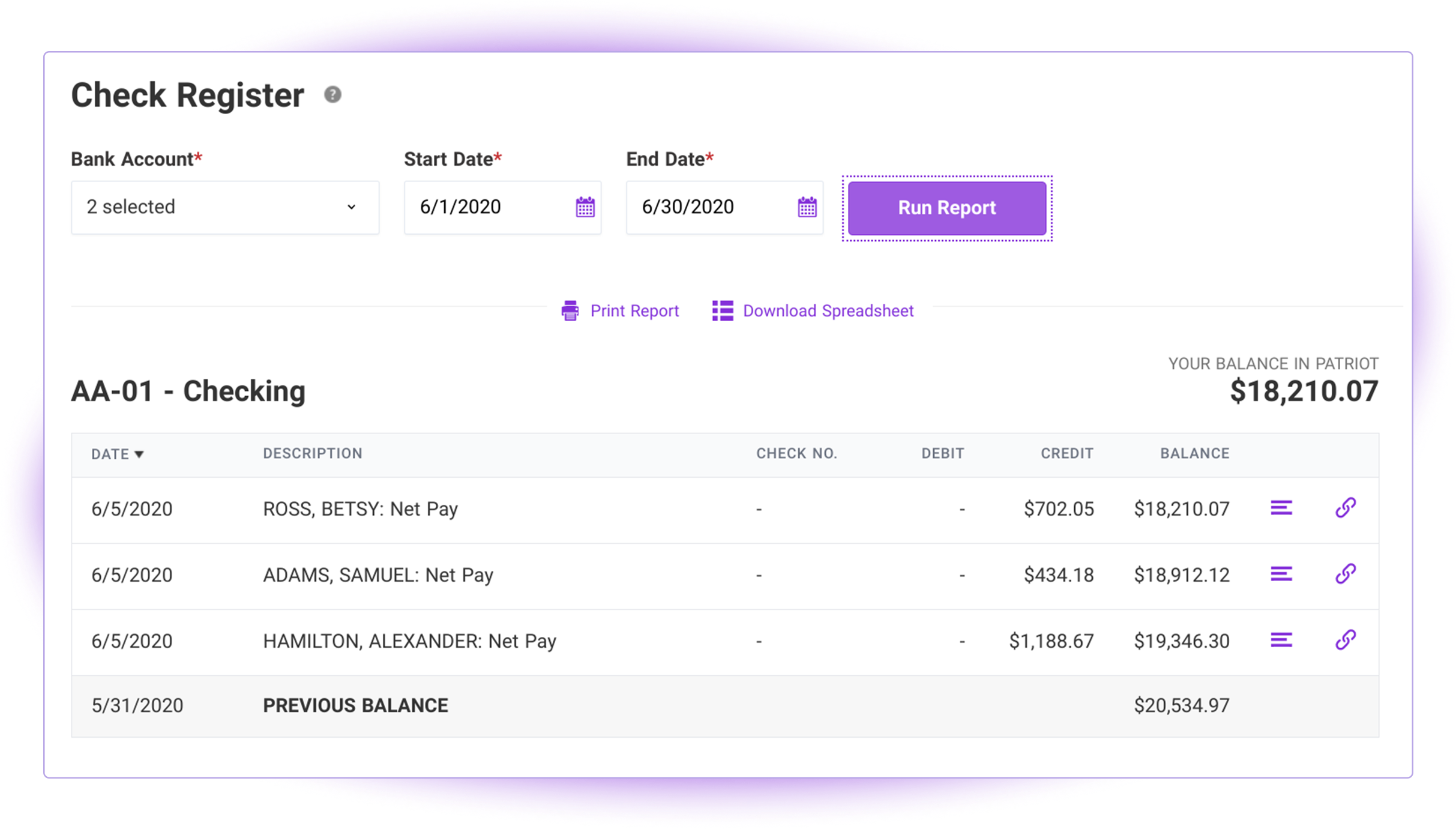This screenshot has width=1456, height=829.
Task: Click the Print Report link
Action: point(634,311)
